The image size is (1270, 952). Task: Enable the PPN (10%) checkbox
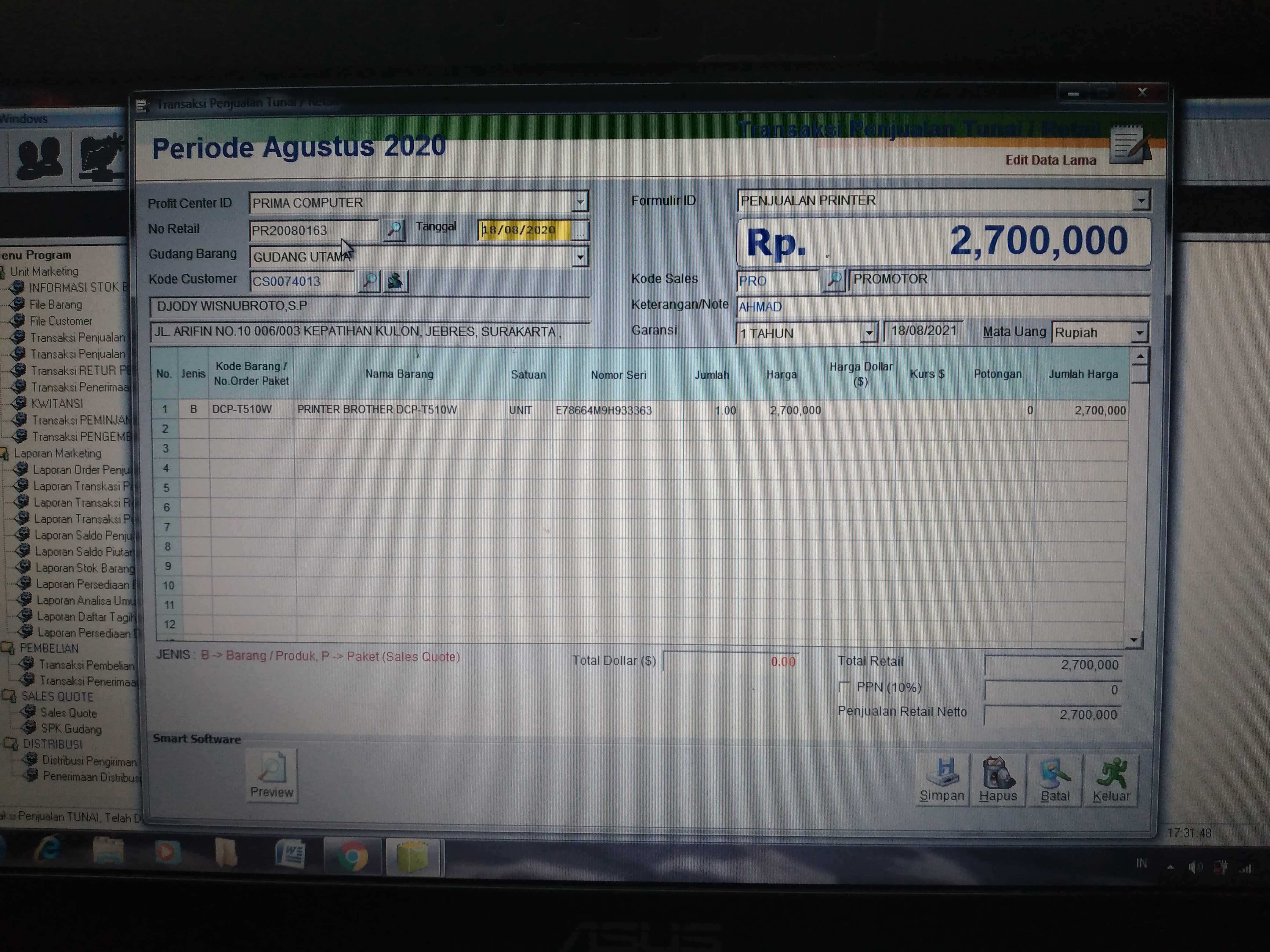[844, 687]
